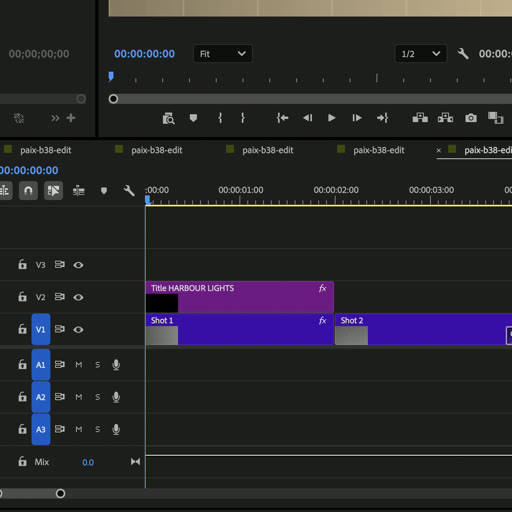Export frame with camera icon
Image resolution: width=512 pixels, height=512 pixels.
pos(471,118)
